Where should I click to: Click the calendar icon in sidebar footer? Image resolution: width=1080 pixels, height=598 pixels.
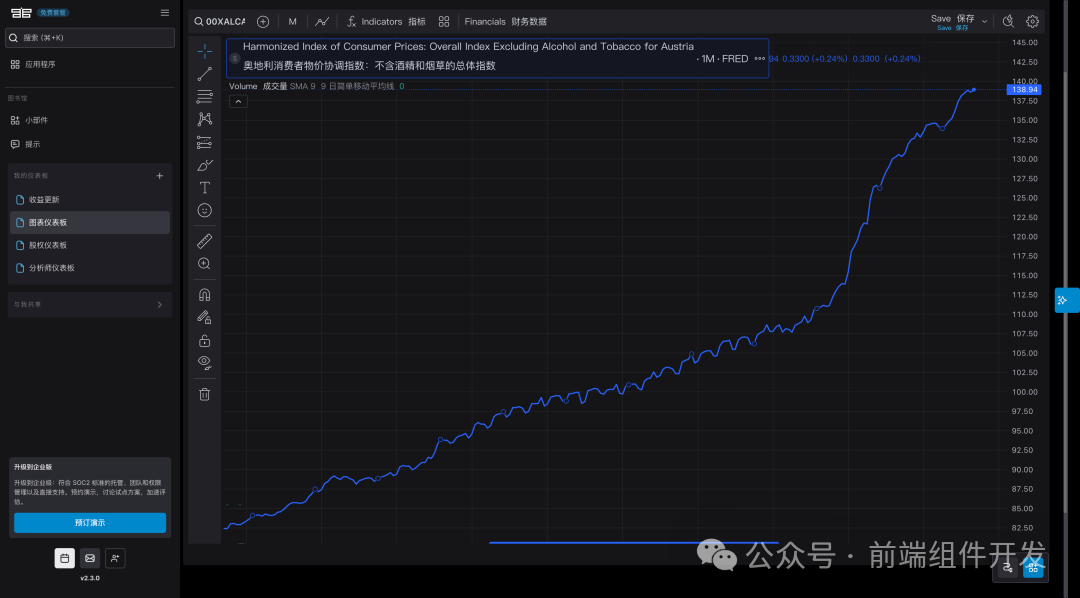point(65,558)
